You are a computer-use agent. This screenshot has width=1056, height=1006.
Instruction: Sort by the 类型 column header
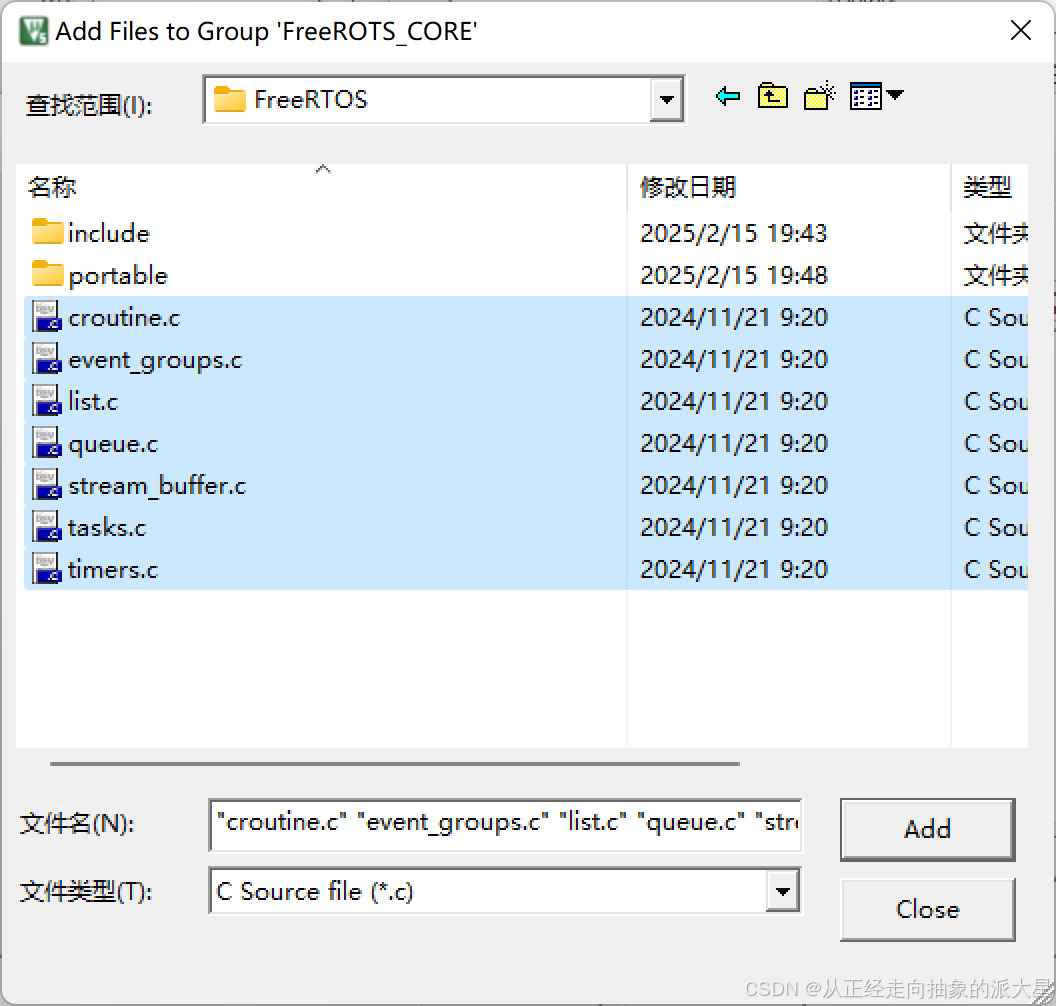coord(987,187)
